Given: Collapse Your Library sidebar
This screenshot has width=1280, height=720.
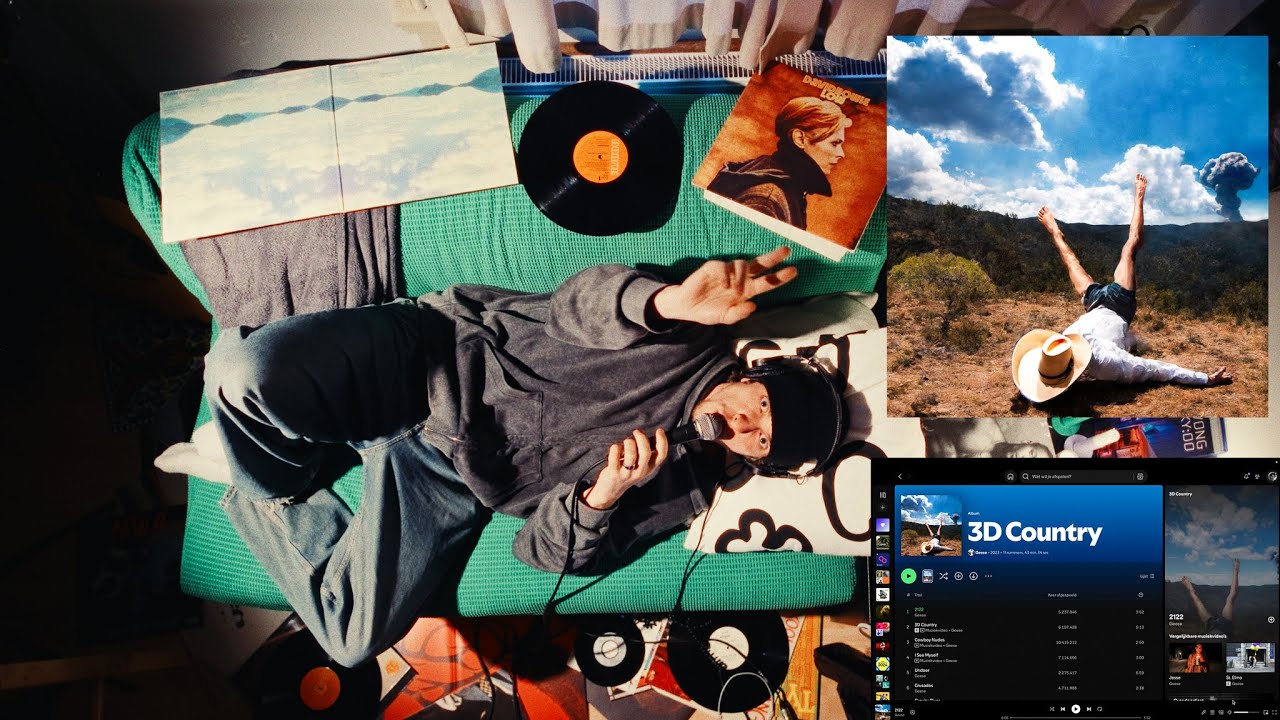Looking at the screenshot, I should tap(883, 495).
